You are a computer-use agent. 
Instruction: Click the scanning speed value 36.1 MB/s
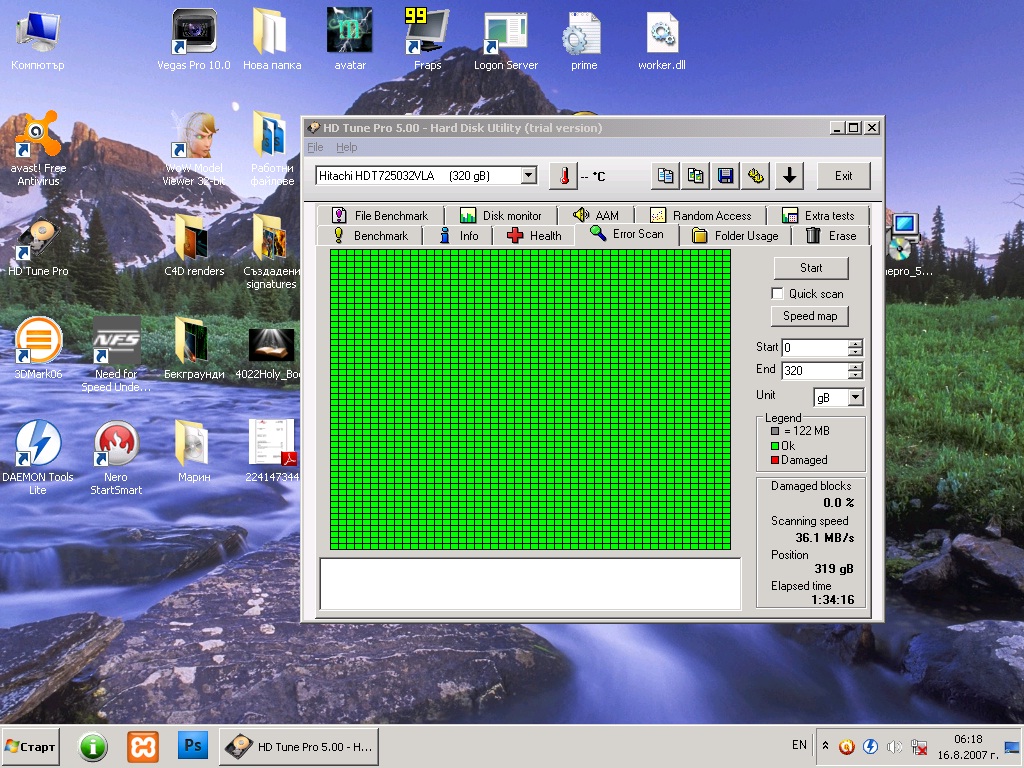click(824, 538)
